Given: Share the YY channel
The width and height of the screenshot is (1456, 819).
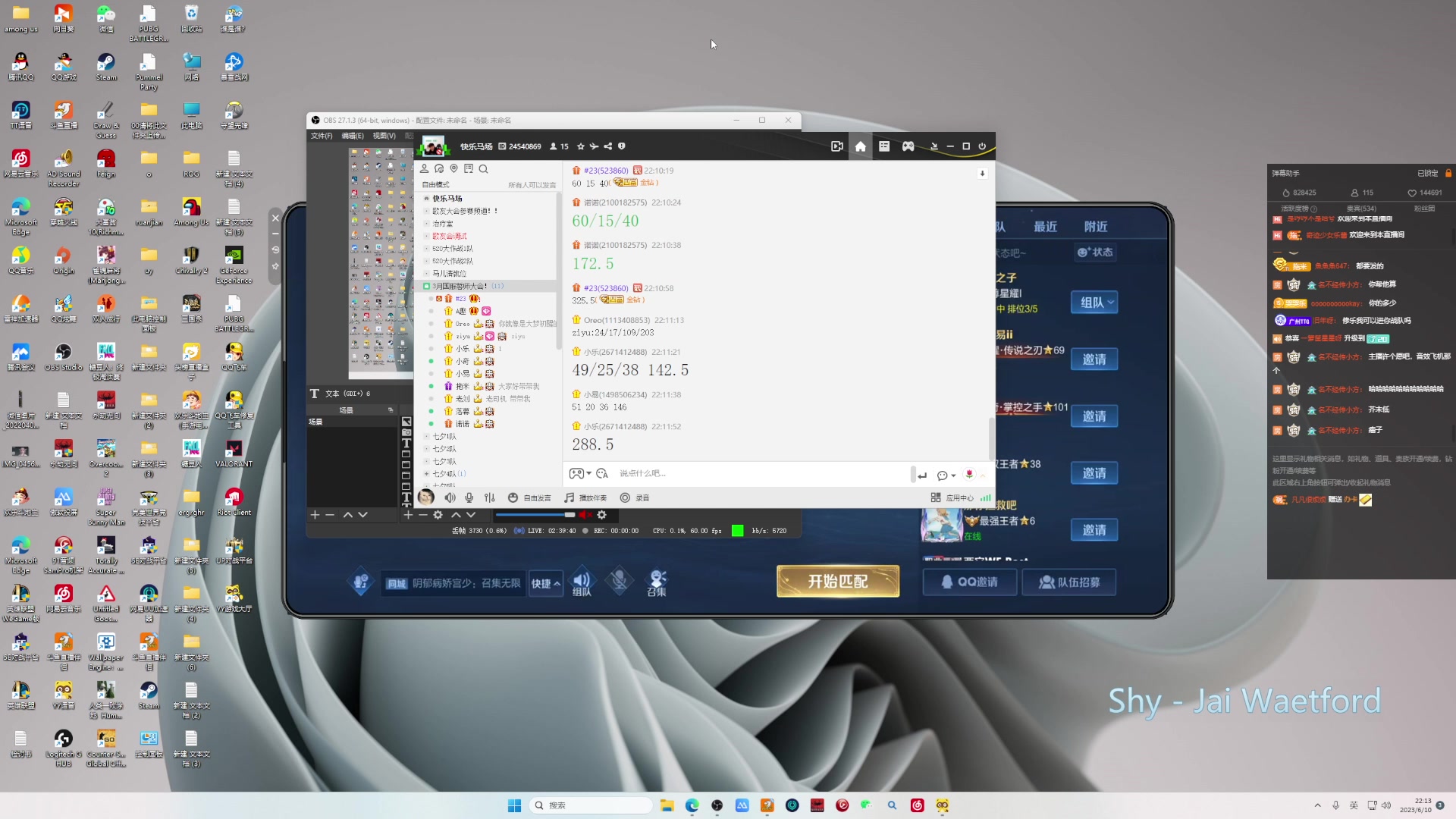Looking at the screenshot, I should tap(608, 146).
